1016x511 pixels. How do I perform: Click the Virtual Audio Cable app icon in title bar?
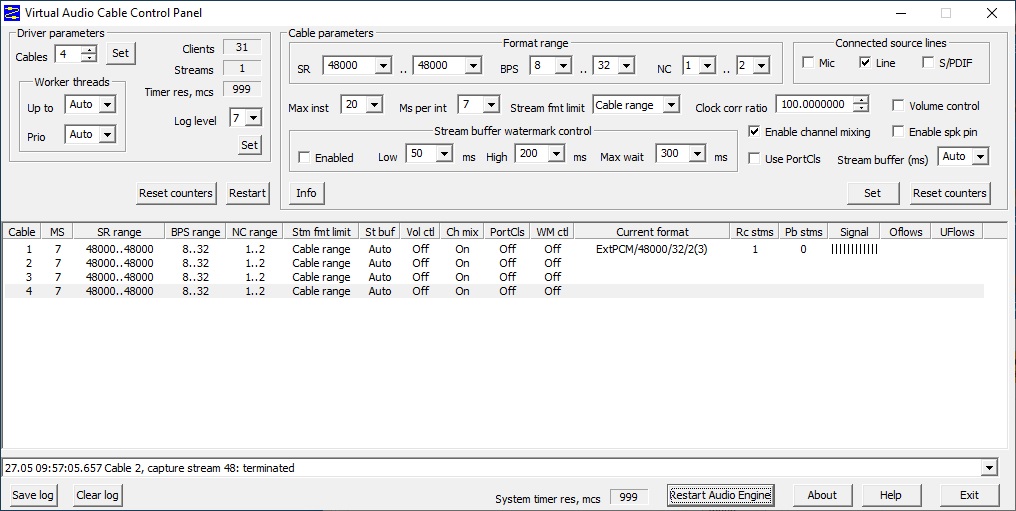[x=12, y=12]
